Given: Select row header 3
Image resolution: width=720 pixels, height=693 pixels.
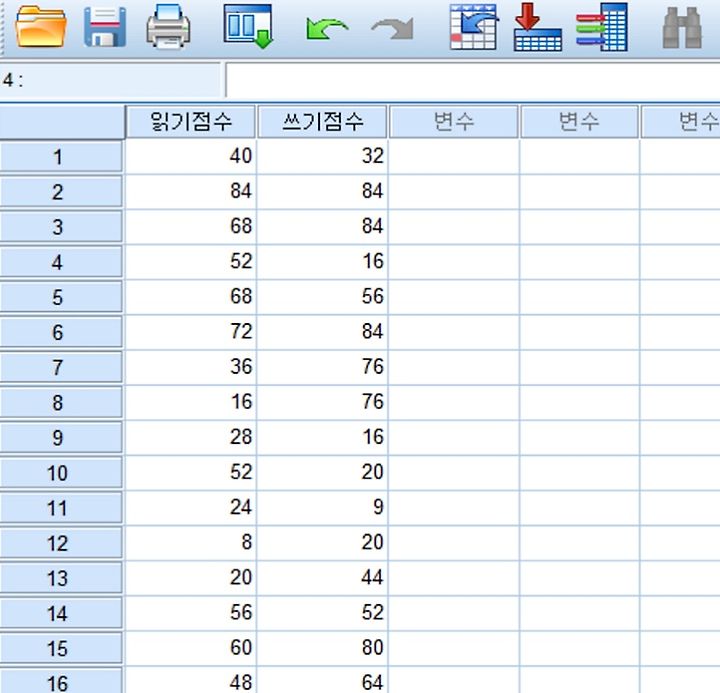Looking at the screenshot, I should pyautogui.click(x=61, y=227).
